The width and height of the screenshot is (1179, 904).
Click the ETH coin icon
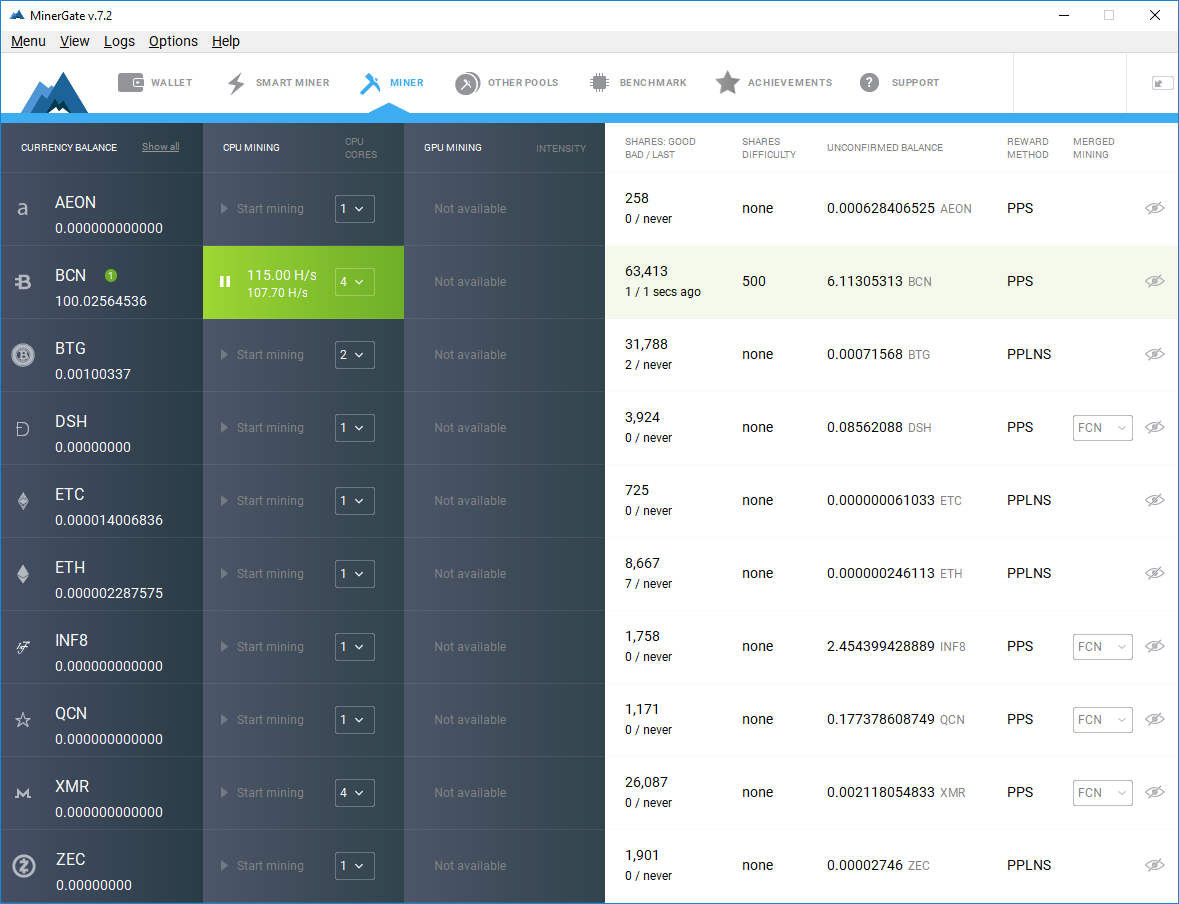coord(23,574)
